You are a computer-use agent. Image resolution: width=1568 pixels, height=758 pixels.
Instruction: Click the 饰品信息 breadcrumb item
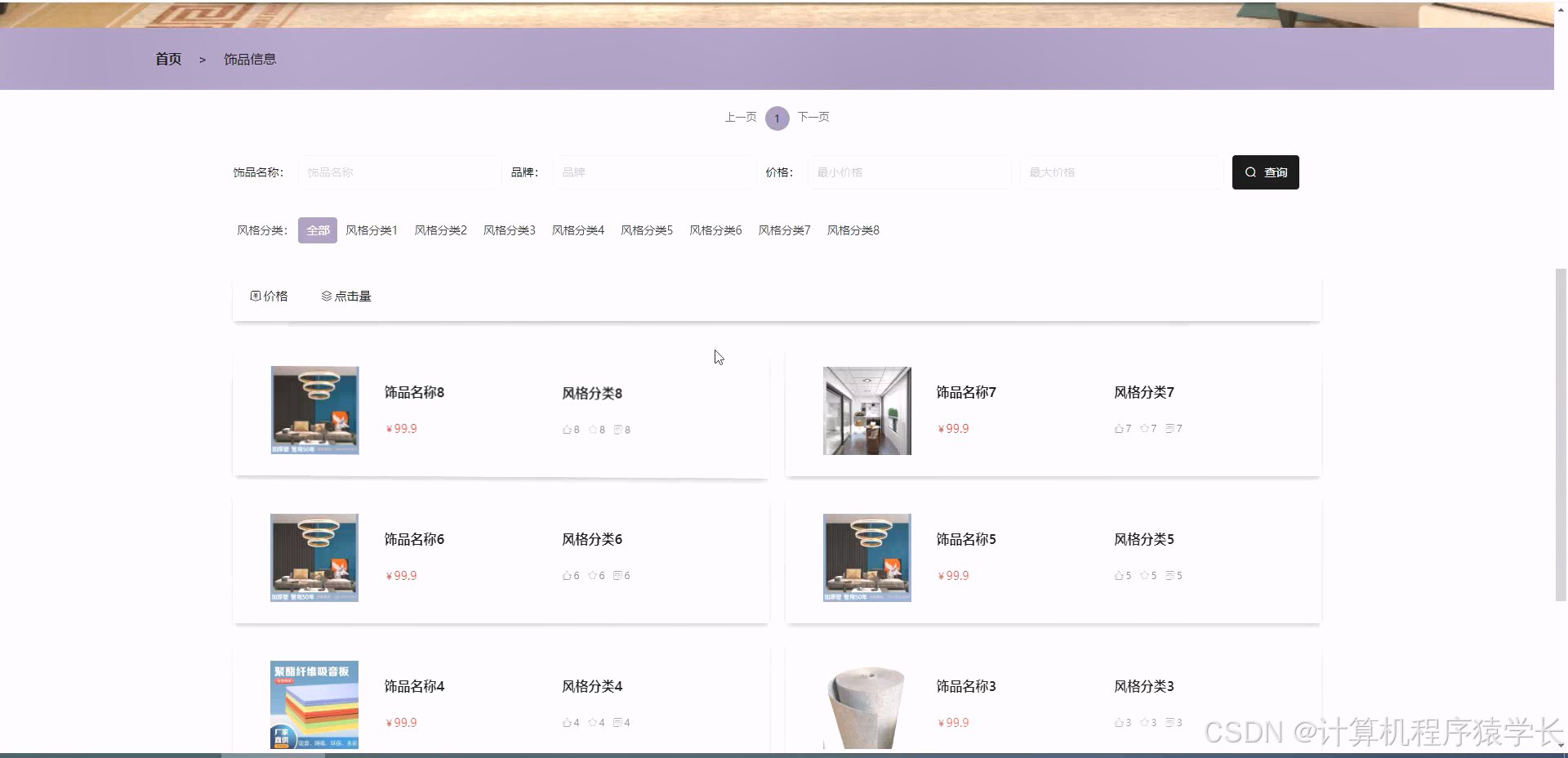(x=250, y=59)
